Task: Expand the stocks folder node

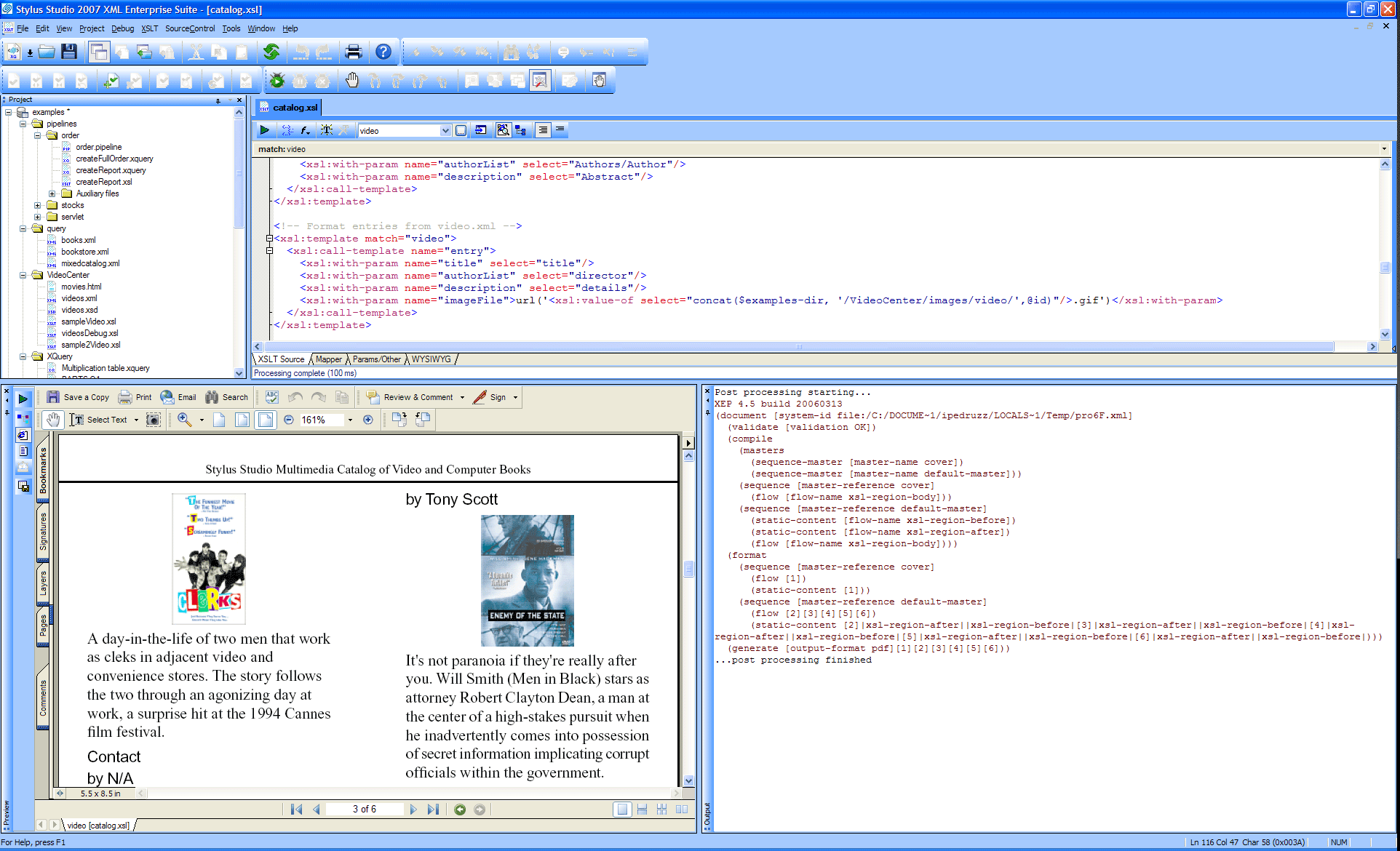Action: [x=37, y=205]
